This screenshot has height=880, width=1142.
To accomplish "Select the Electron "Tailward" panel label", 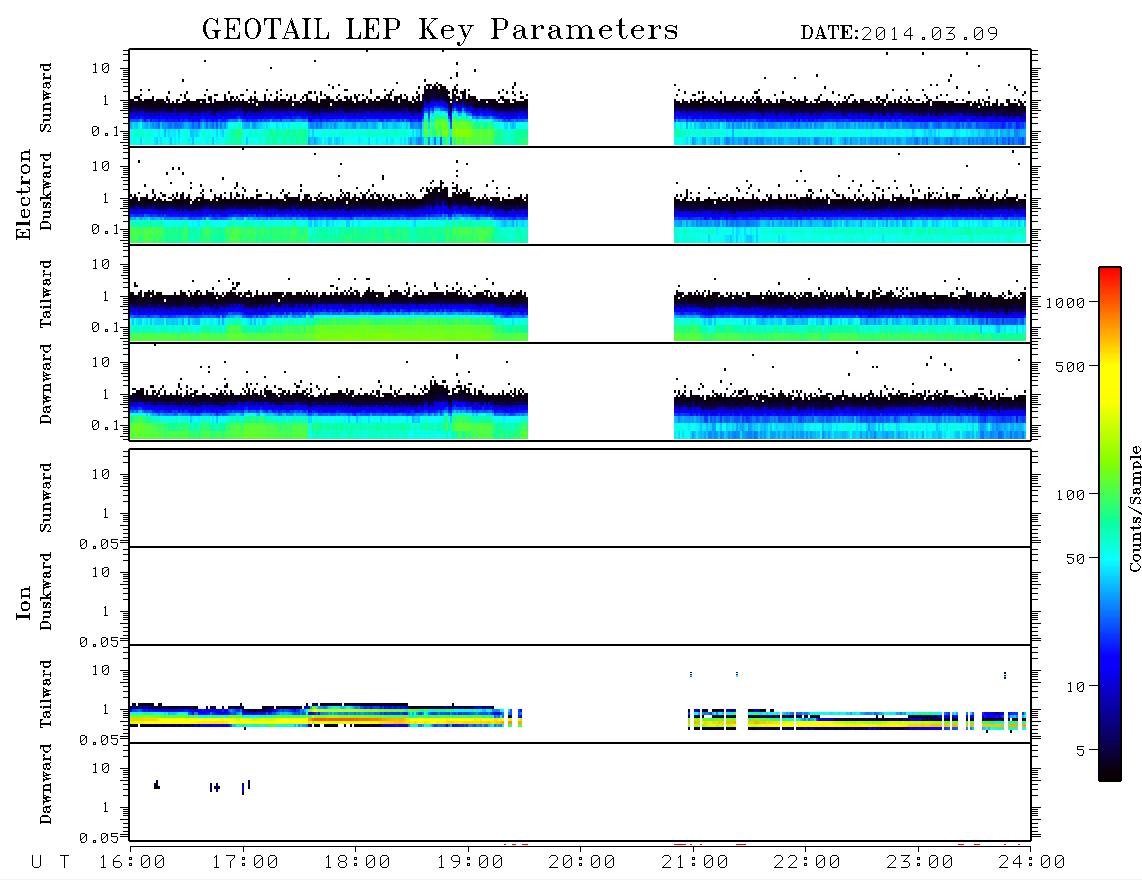I will coord(46,294).
